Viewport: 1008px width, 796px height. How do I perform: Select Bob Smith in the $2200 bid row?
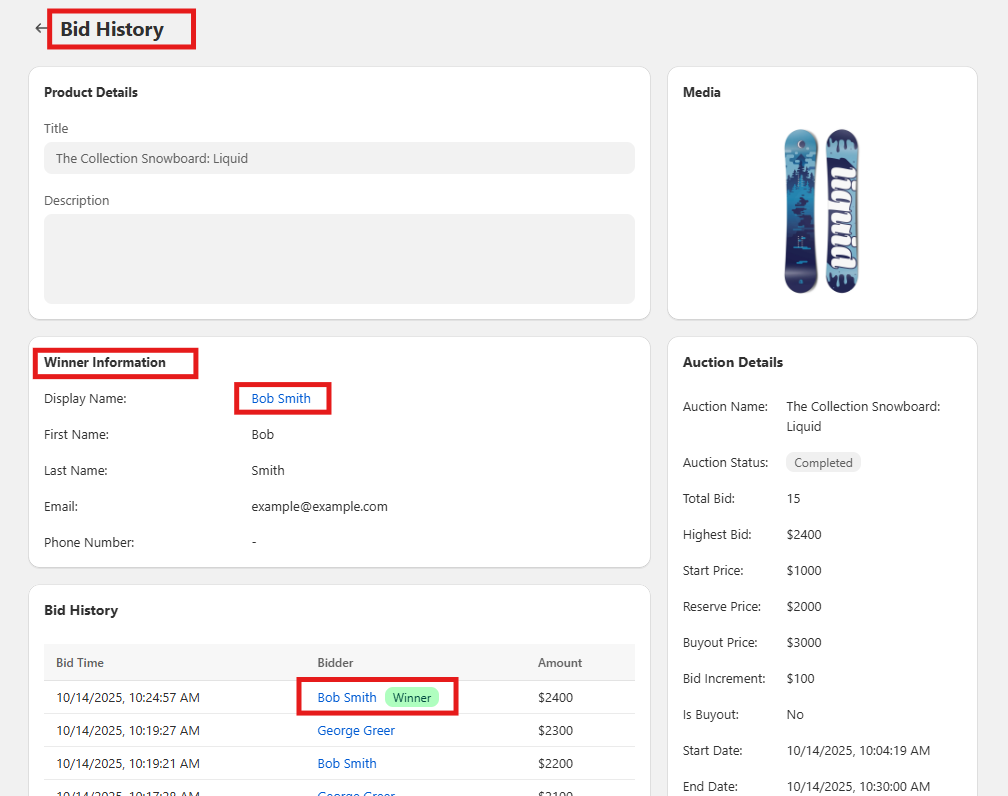coord(347,763)
